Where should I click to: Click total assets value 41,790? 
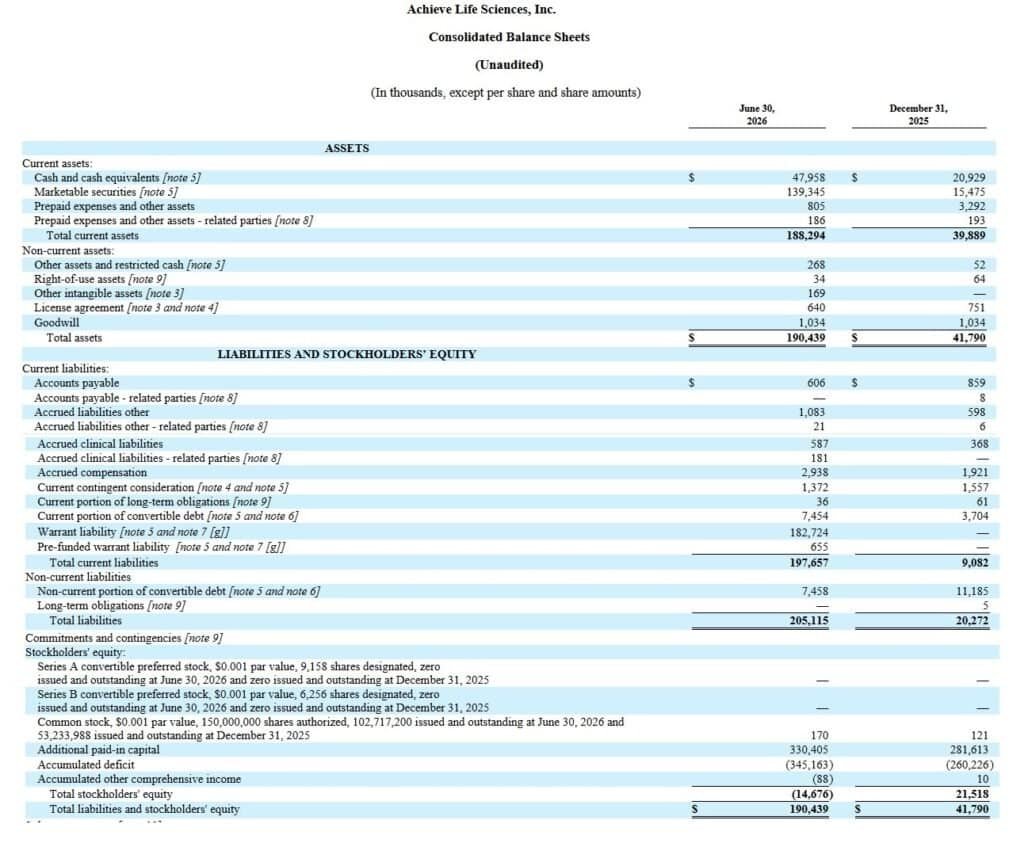point(969,338)
